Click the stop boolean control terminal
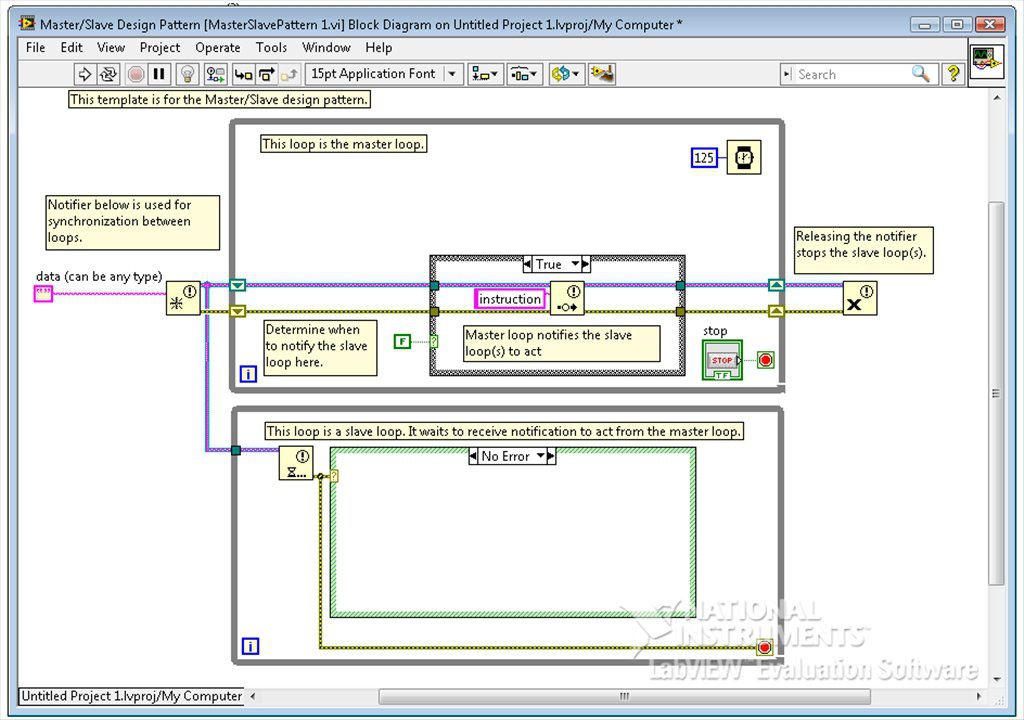Viewport: 1024px width, 720px height. [722, 360]
